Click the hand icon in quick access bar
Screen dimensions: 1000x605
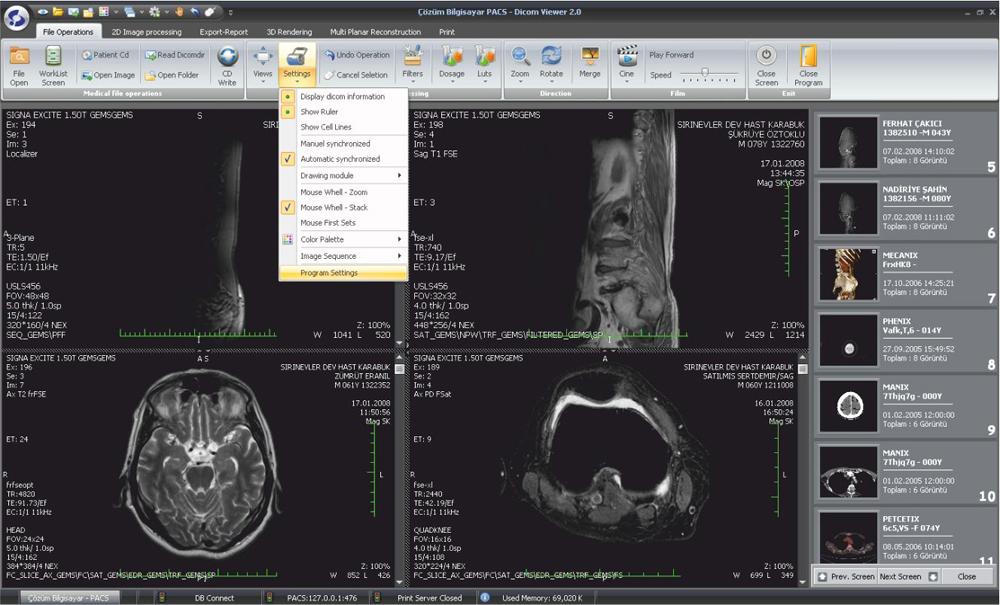pyautogui.click(x=180, y=12)
